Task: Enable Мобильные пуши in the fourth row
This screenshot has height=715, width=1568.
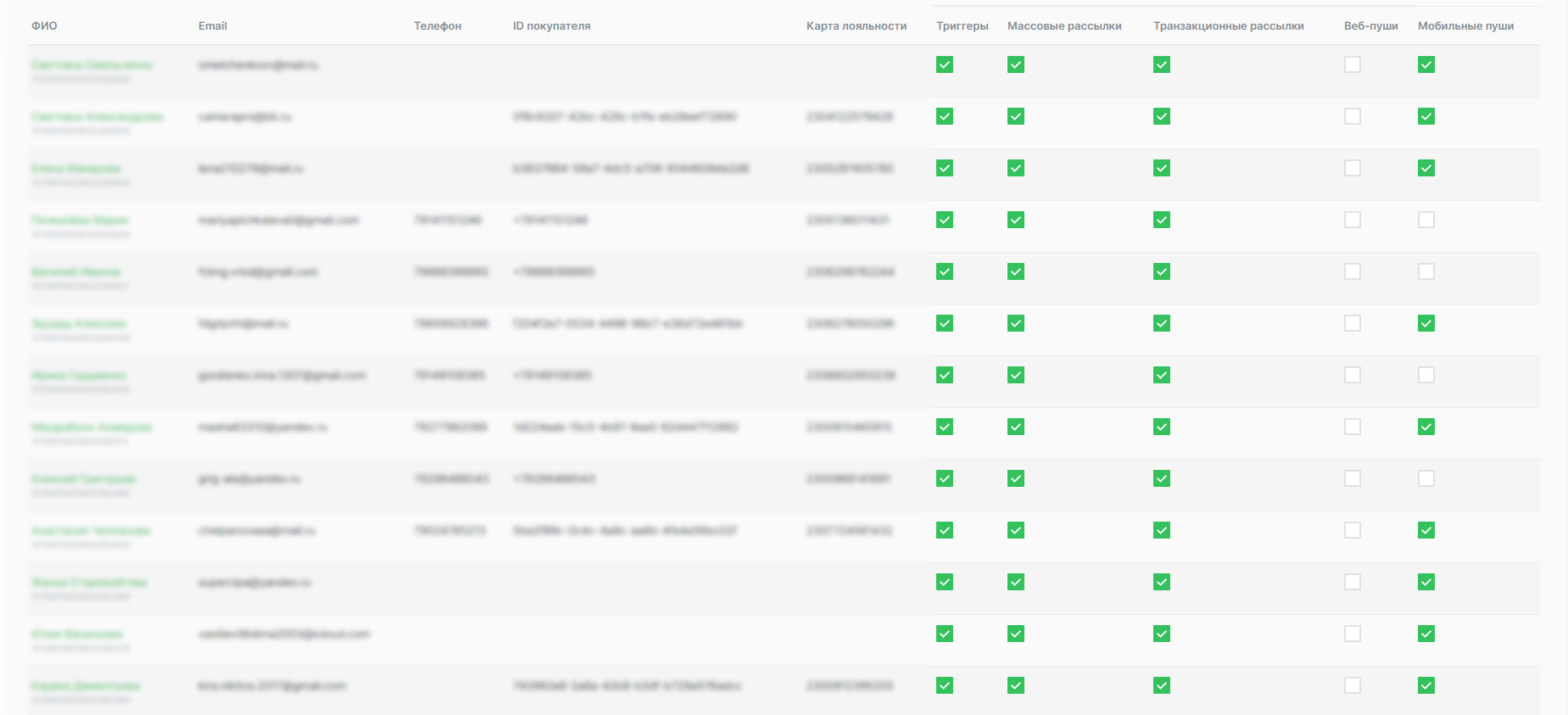Action: (1426, 220)
